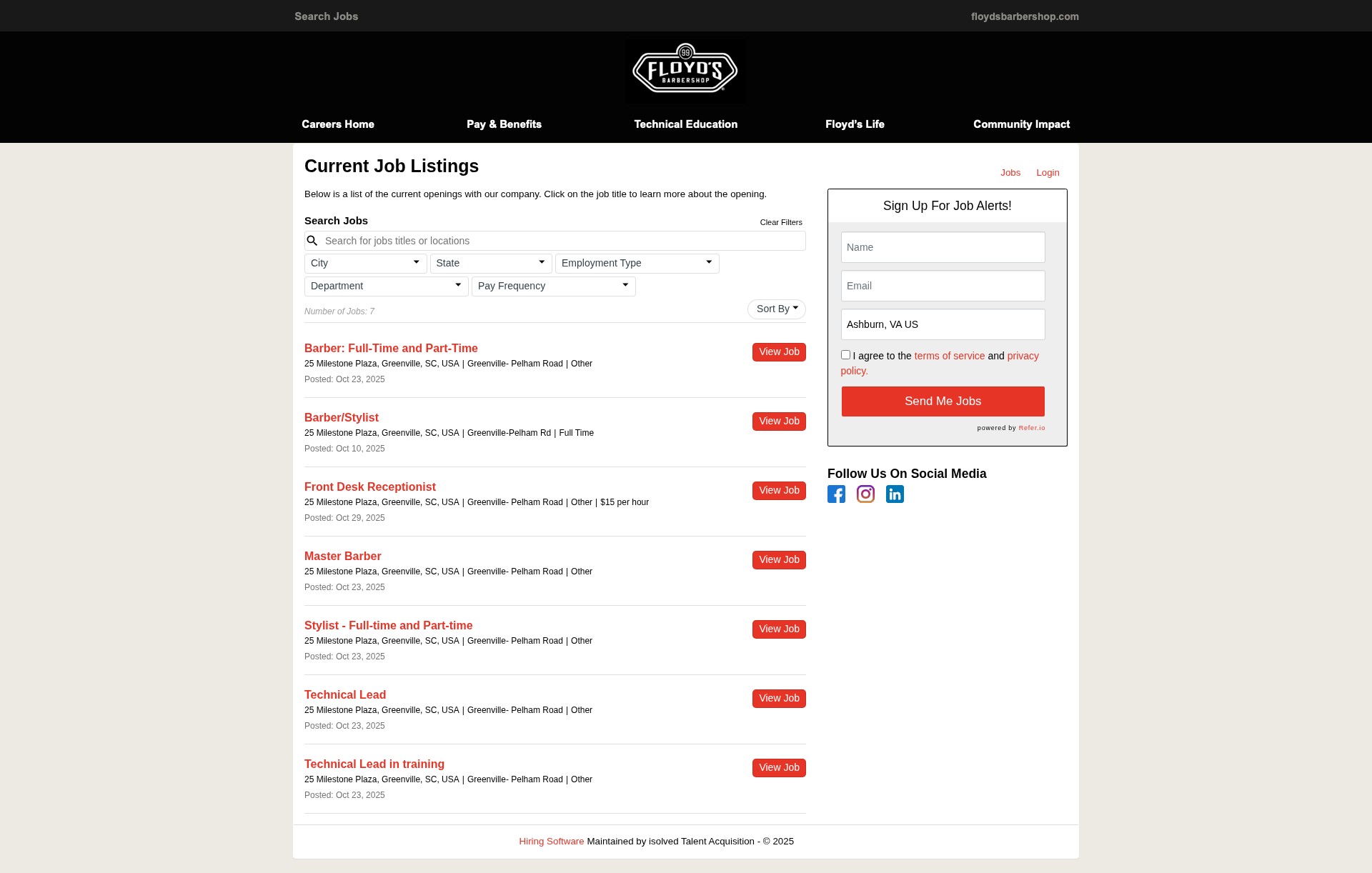Expand the Employment Type dropdown
The width and height of the screenshot is (1372, 873).
[637, 263]
